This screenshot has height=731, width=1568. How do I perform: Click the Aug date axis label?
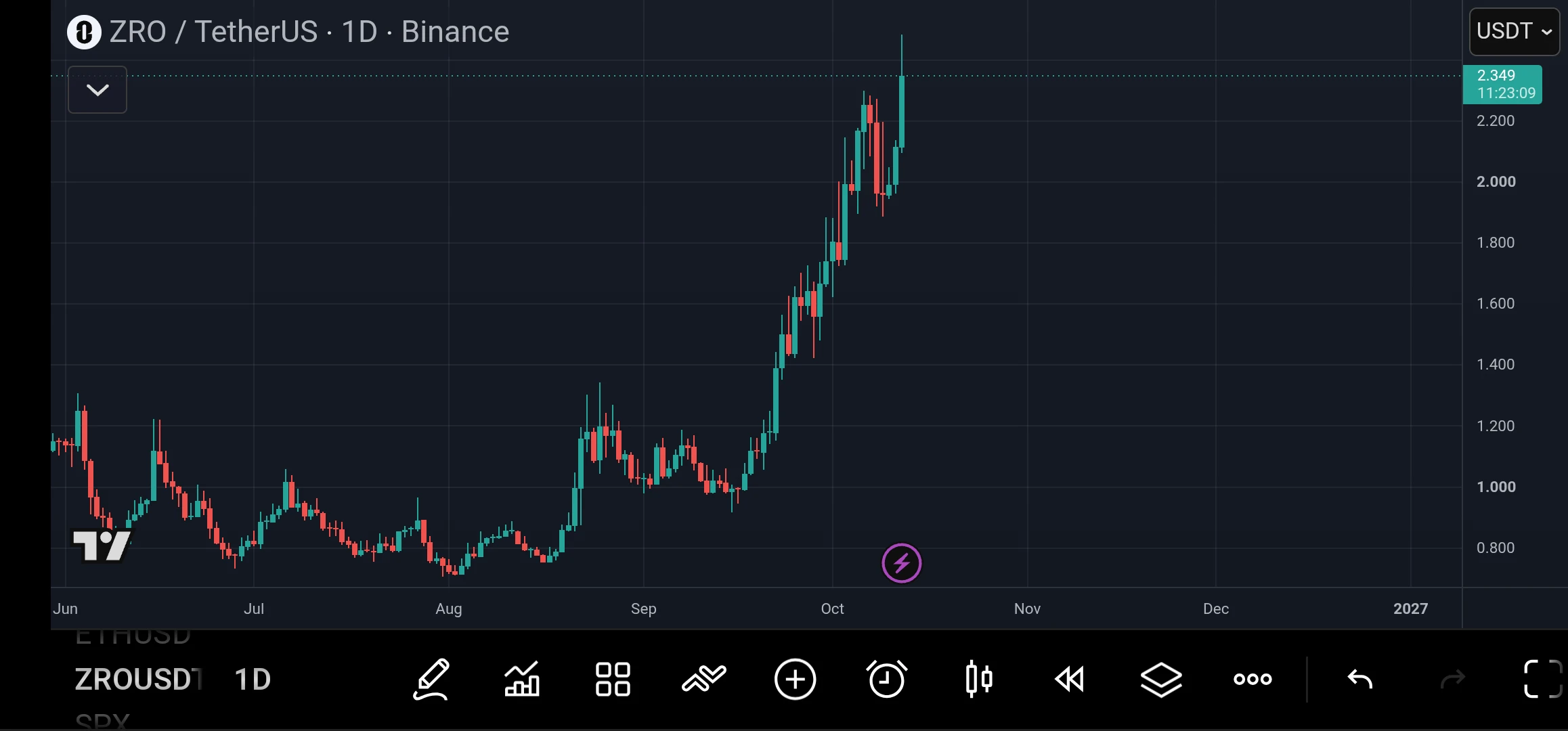pos(448,608)
